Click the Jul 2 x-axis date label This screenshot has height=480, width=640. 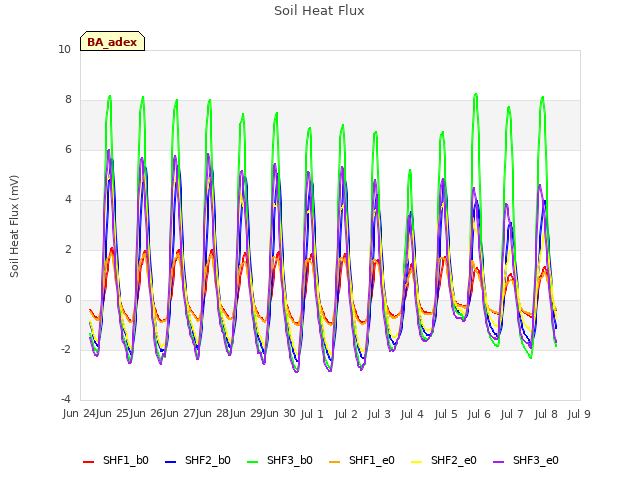(346, 414)
